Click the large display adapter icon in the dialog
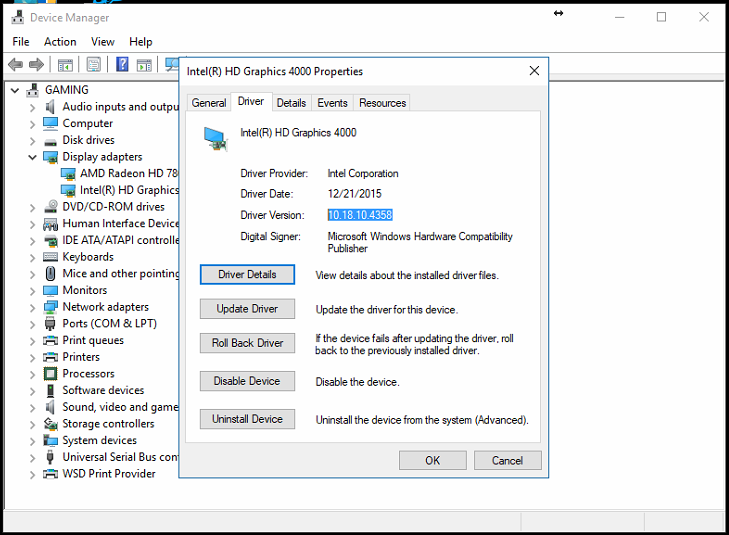 215,139
